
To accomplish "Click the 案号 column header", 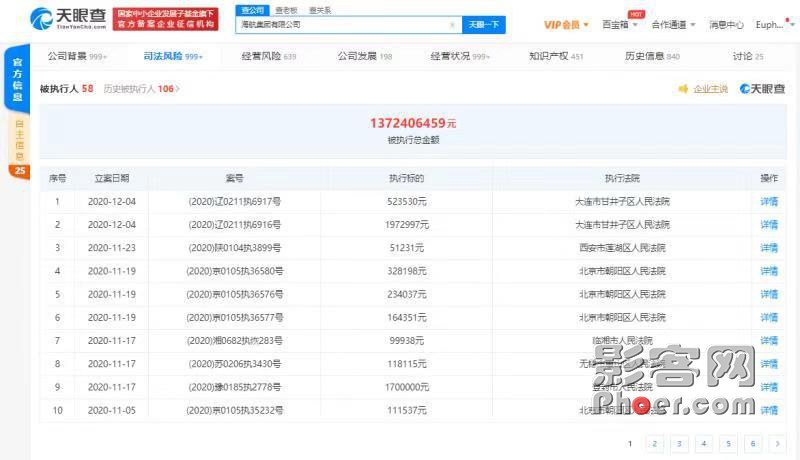I will click(x=235, y=178).
